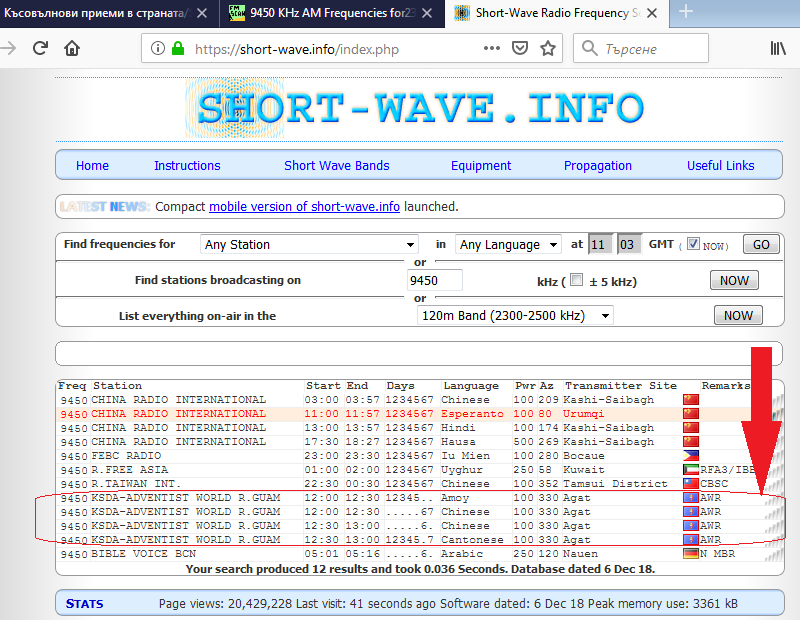Click Philippines flag in FEBC Radio row
The width and height of the screenshot is (800, 620).
[691, 455]
